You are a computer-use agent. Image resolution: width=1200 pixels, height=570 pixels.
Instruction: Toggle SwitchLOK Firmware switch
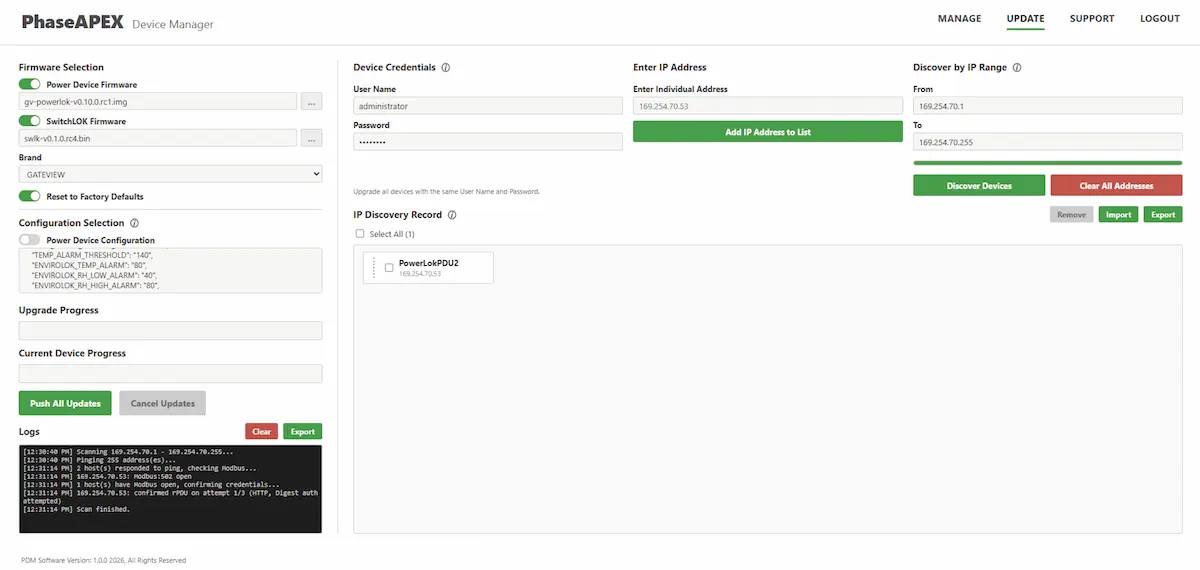pyautogui.click(x=30, y=121)
